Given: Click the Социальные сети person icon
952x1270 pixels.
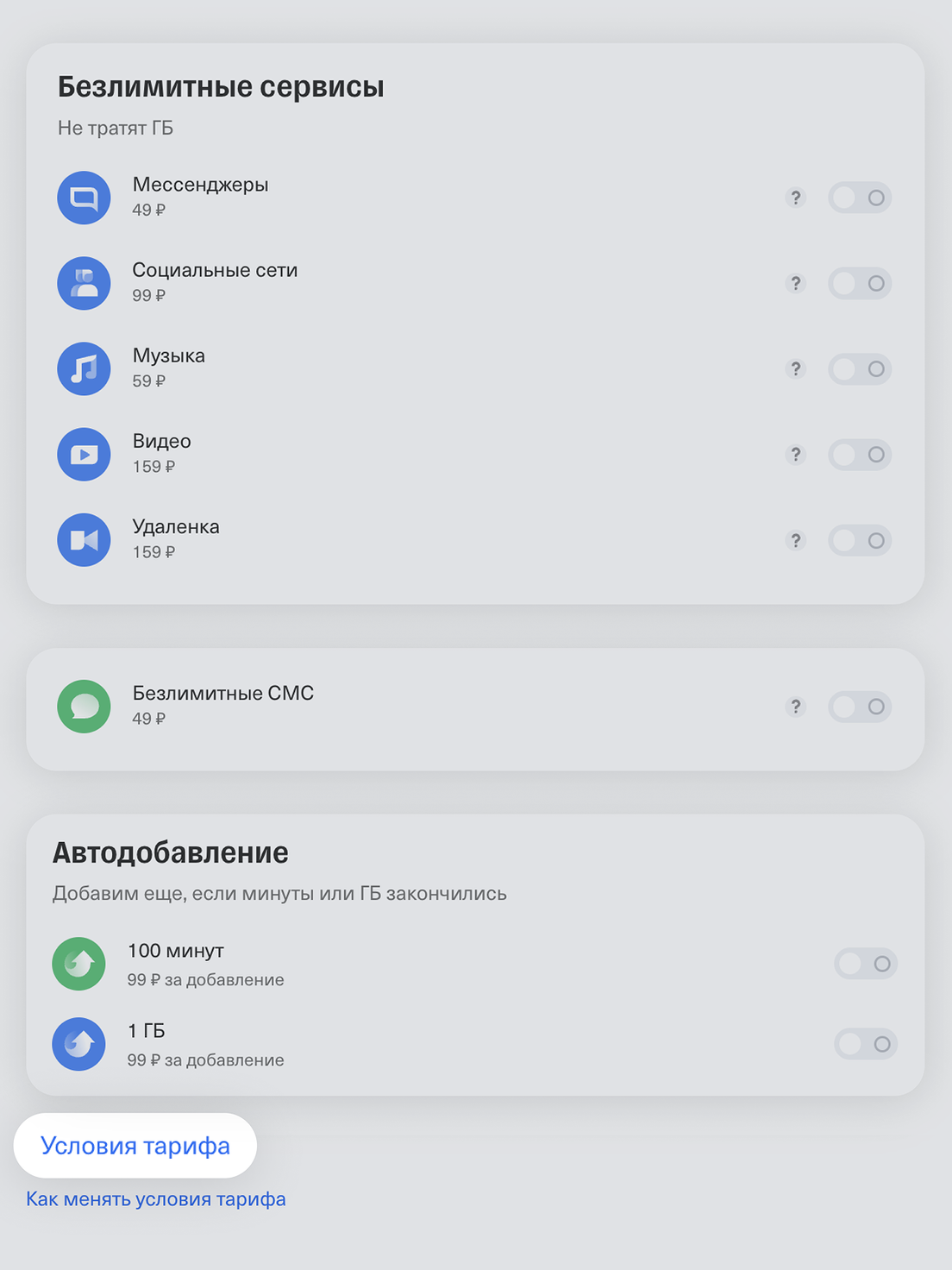Looking at the screenshot, I should click(84, 283).
